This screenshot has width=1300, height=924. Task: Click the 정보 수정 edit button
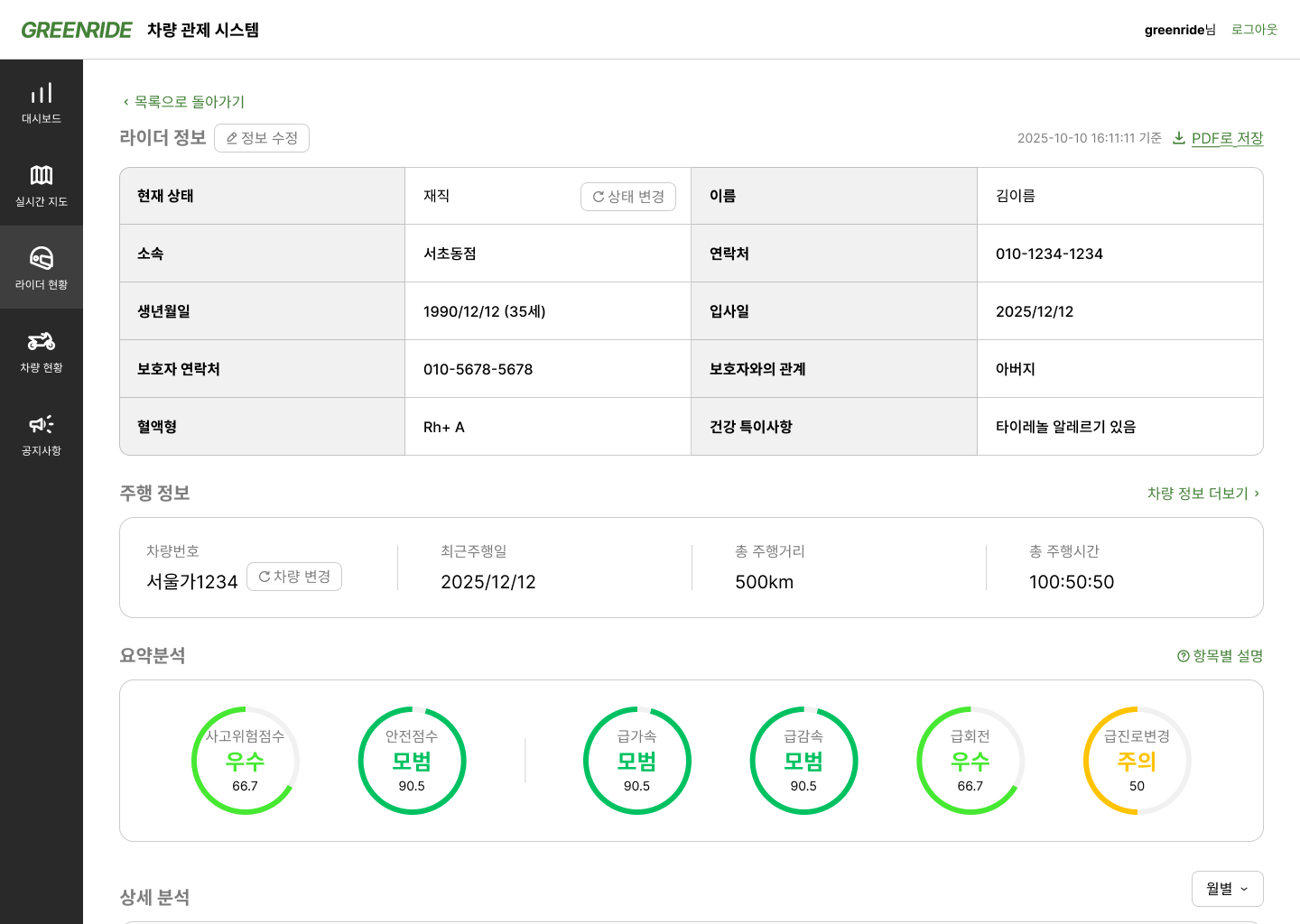(x=262, y=138)
